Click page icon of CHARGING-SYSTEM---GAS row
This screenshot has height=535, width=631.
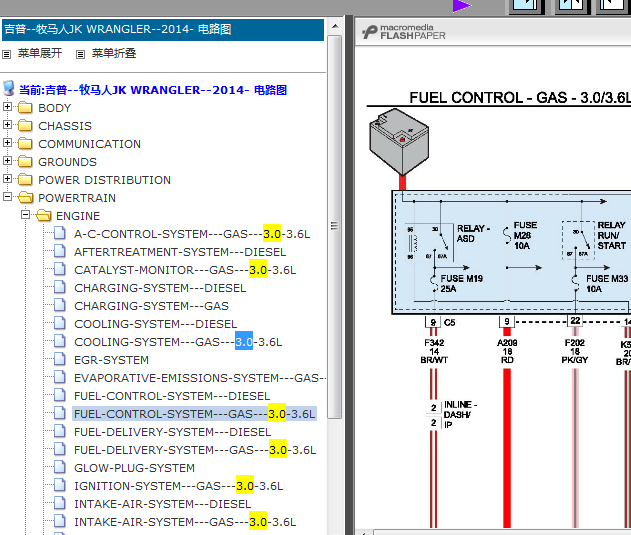pyautogui.click(x=60, y=304)
